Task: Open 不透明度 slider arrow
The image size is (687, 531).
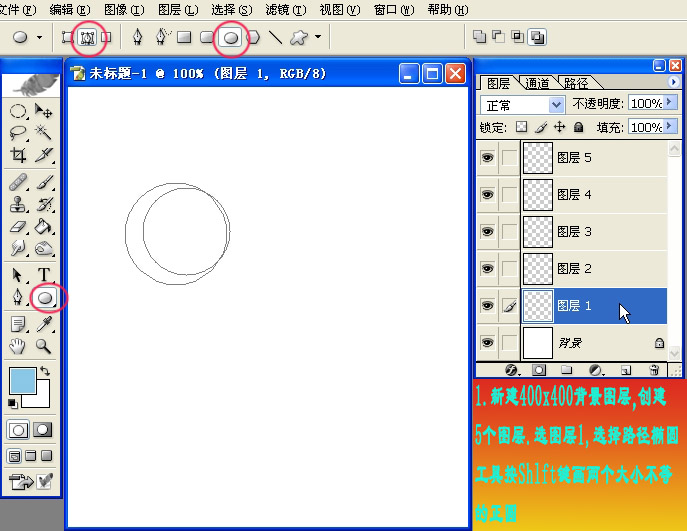Action: pyautogui.click(x=669, y=103)
